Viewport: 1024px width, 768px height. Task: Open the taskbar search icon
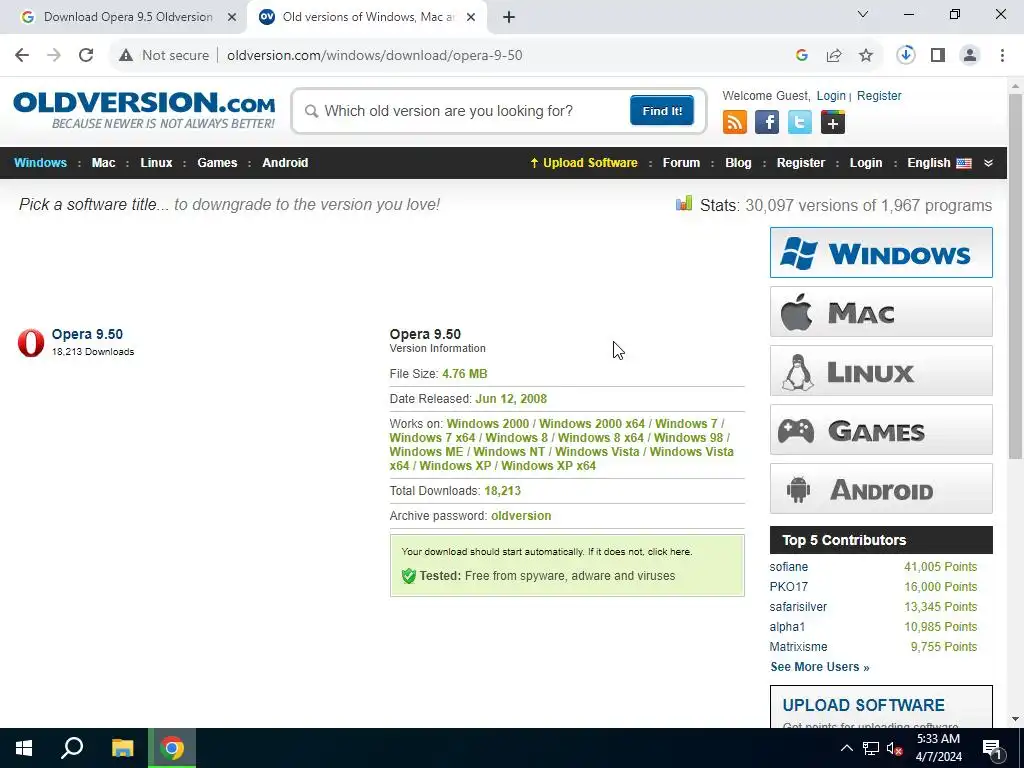72,748
